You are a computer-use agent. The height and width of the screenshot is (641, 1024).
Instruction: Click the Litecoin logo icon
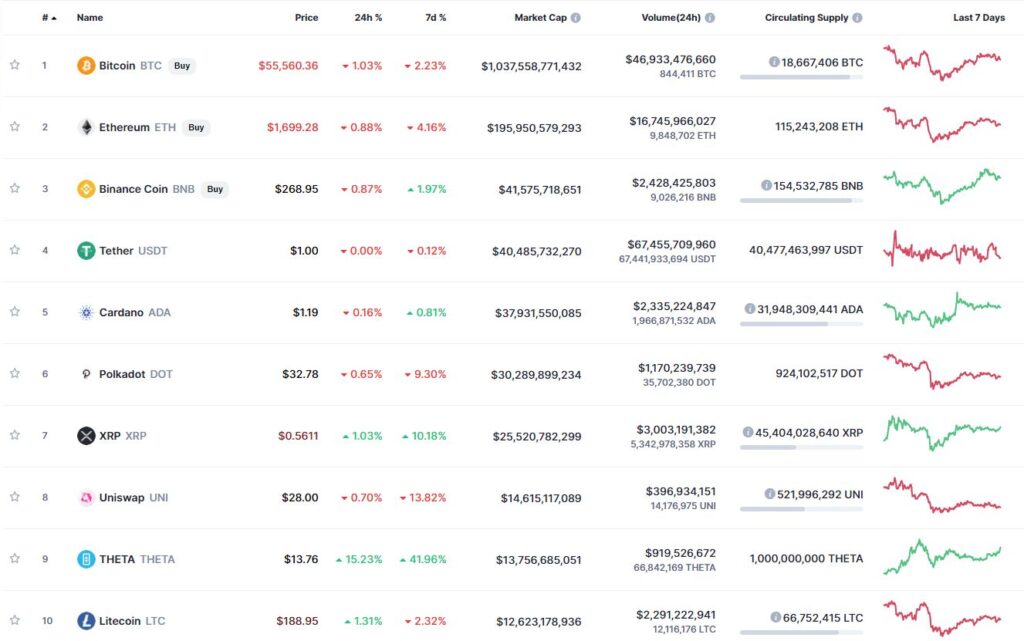point(86,621)
